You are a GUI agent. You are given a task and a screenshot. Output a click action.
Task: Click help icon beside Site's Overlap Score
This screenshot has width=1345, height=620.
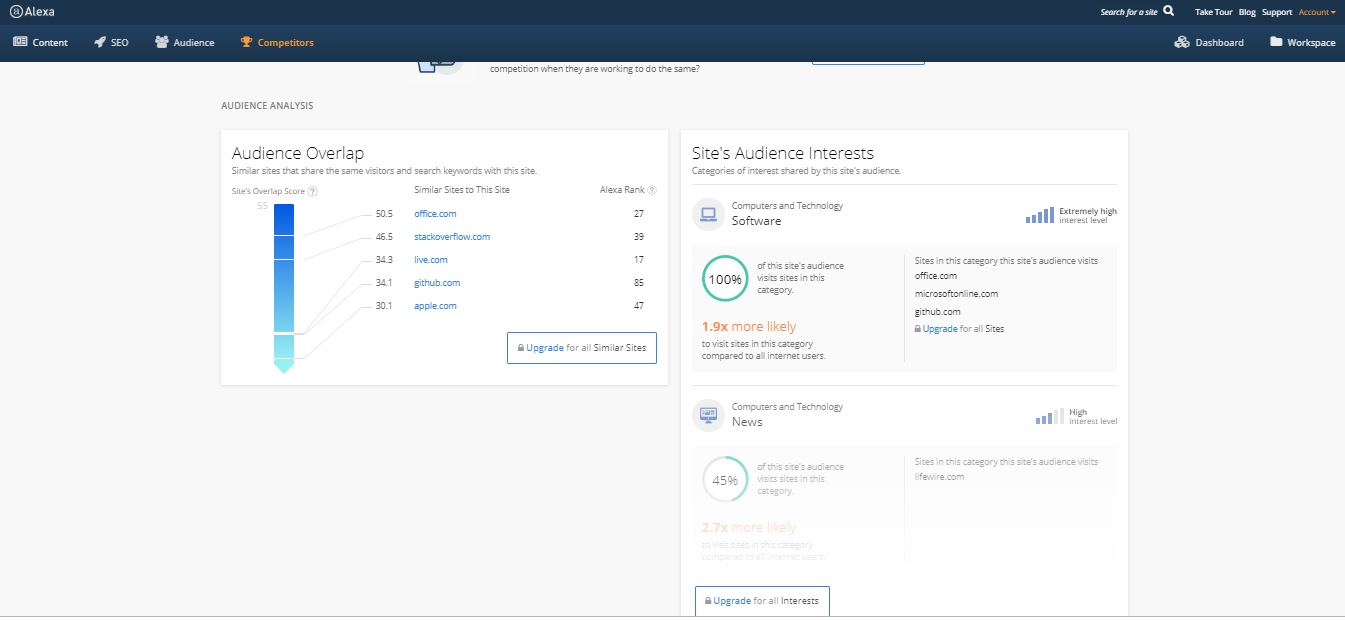313,191
